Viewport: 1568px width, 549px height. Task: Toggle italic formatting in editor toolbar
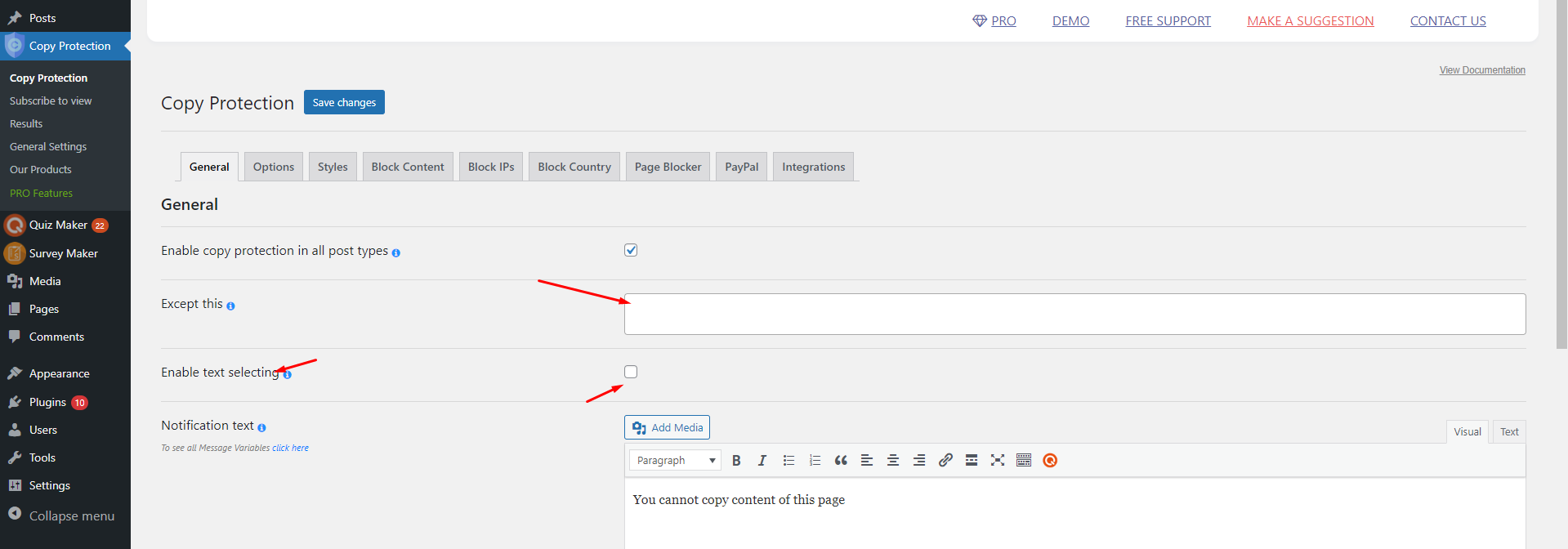pos(762,460)
